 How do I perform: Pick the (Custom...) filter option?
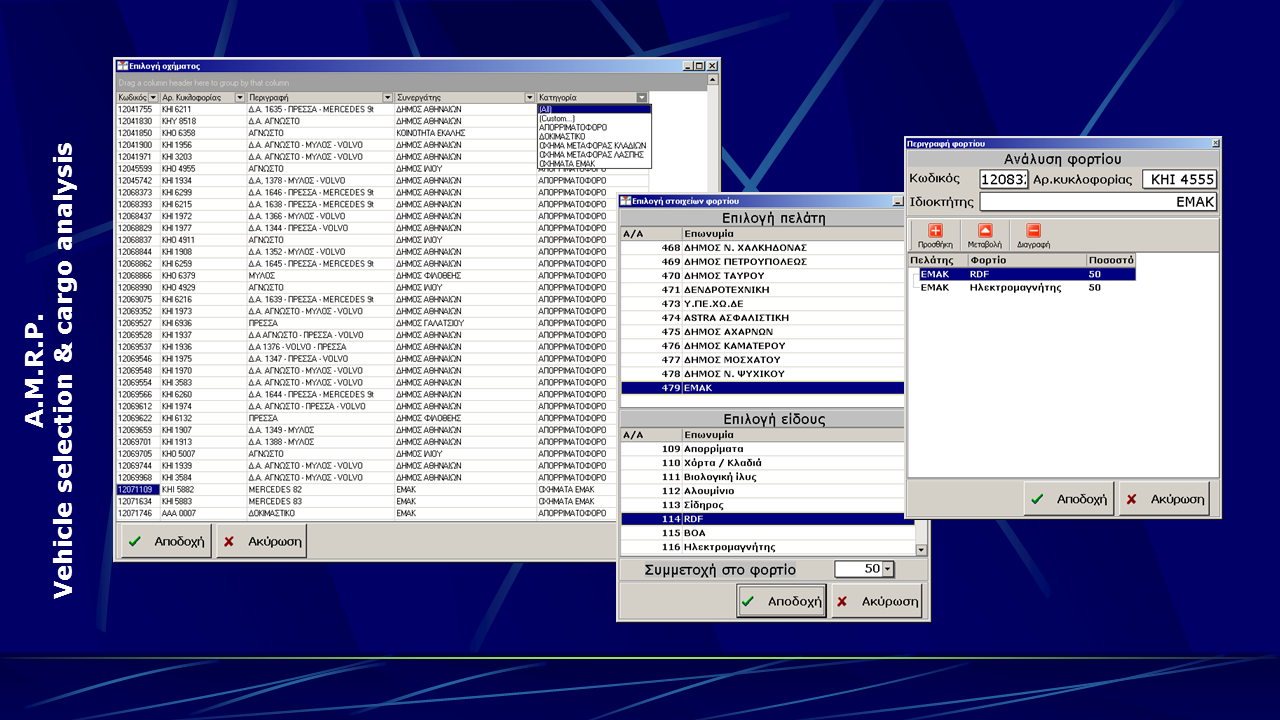557,118
